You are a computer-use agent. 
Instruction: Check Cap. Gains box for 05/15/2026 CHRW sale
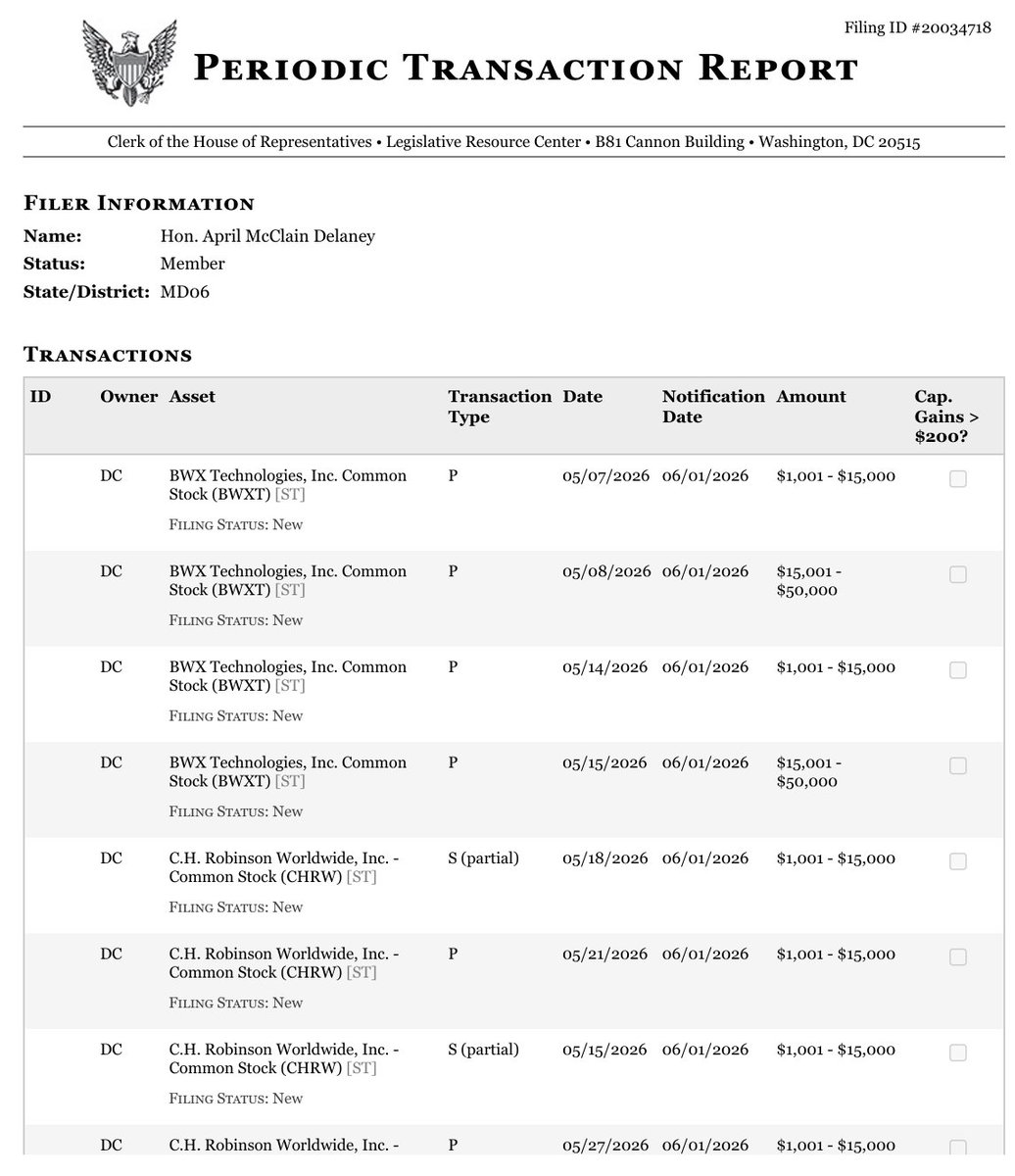click(958, 1053)
